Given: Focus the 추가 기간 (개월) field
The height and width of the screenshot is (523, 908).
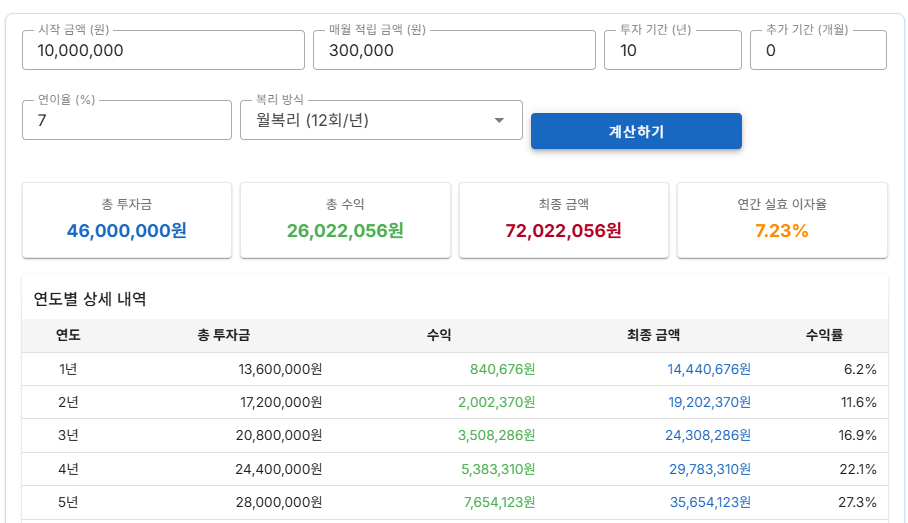Looking at the screenshot, I should tap(818, 50).
